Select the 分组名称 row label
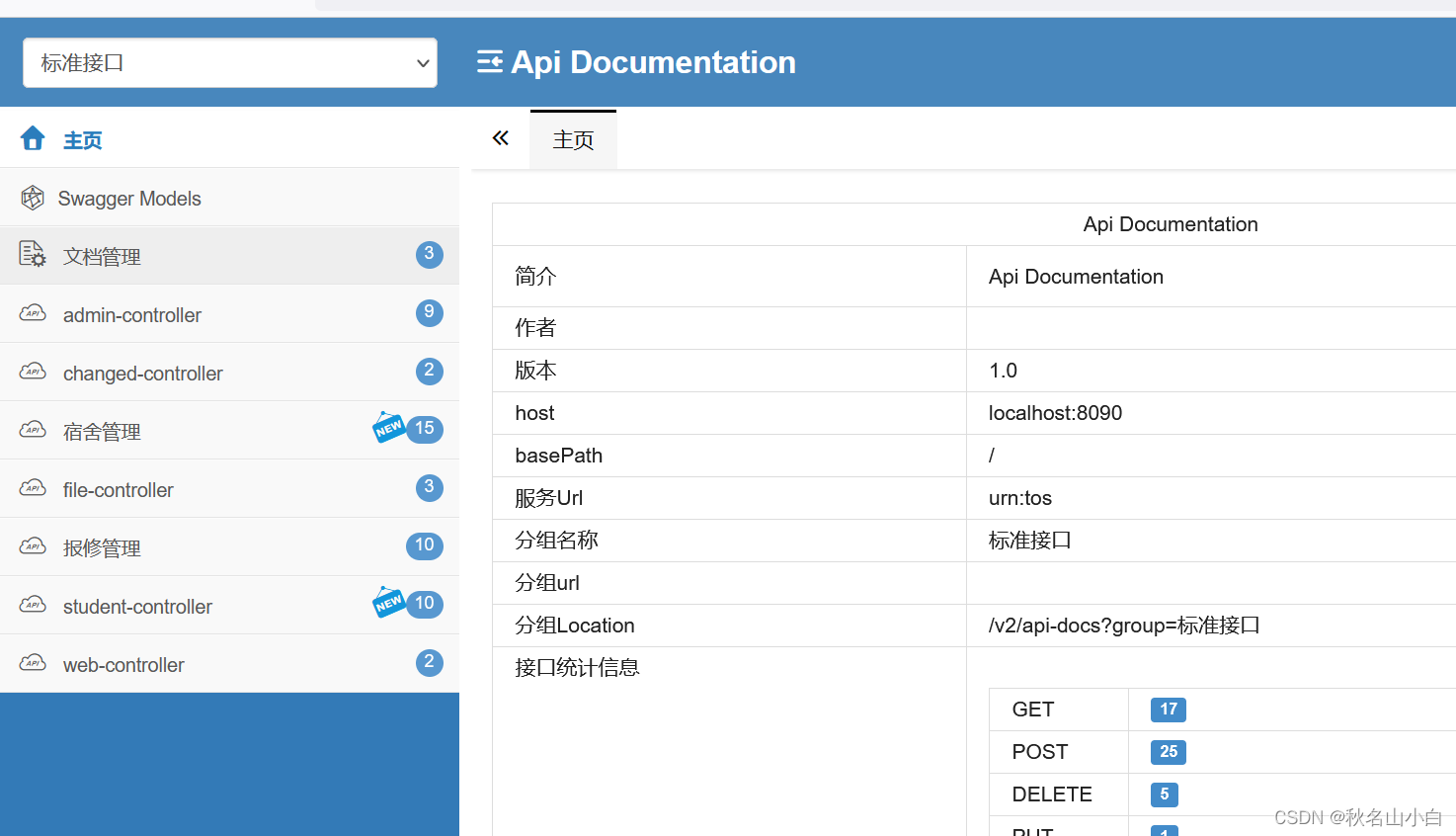 coord(556,541)
